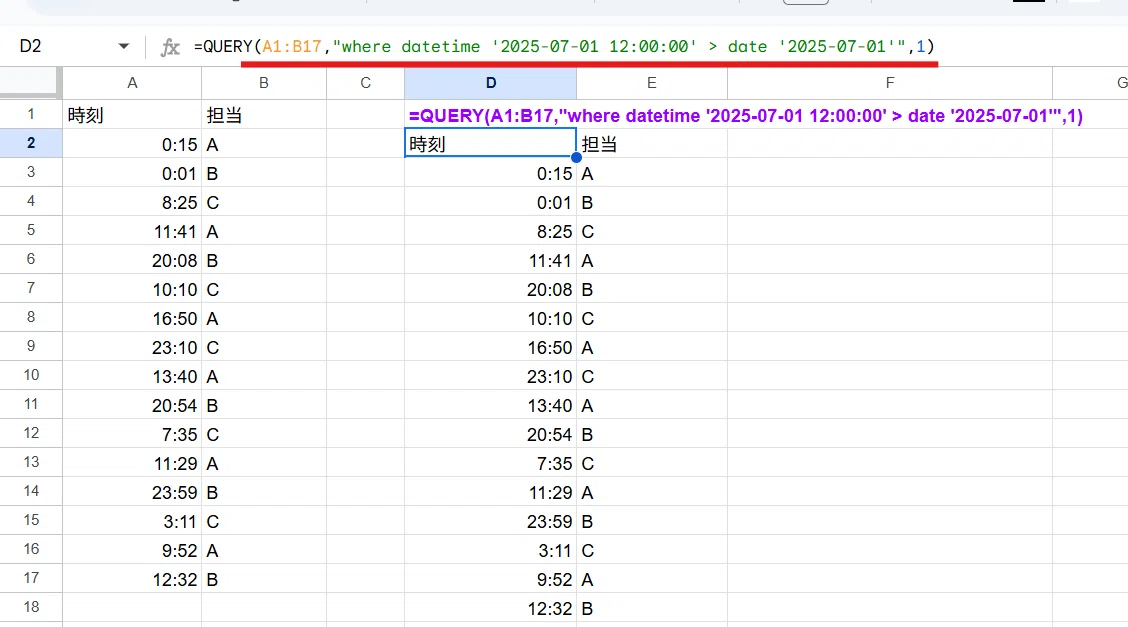
Task: Click cell A14 showing 23:59
Action: (x=132, y=492)
